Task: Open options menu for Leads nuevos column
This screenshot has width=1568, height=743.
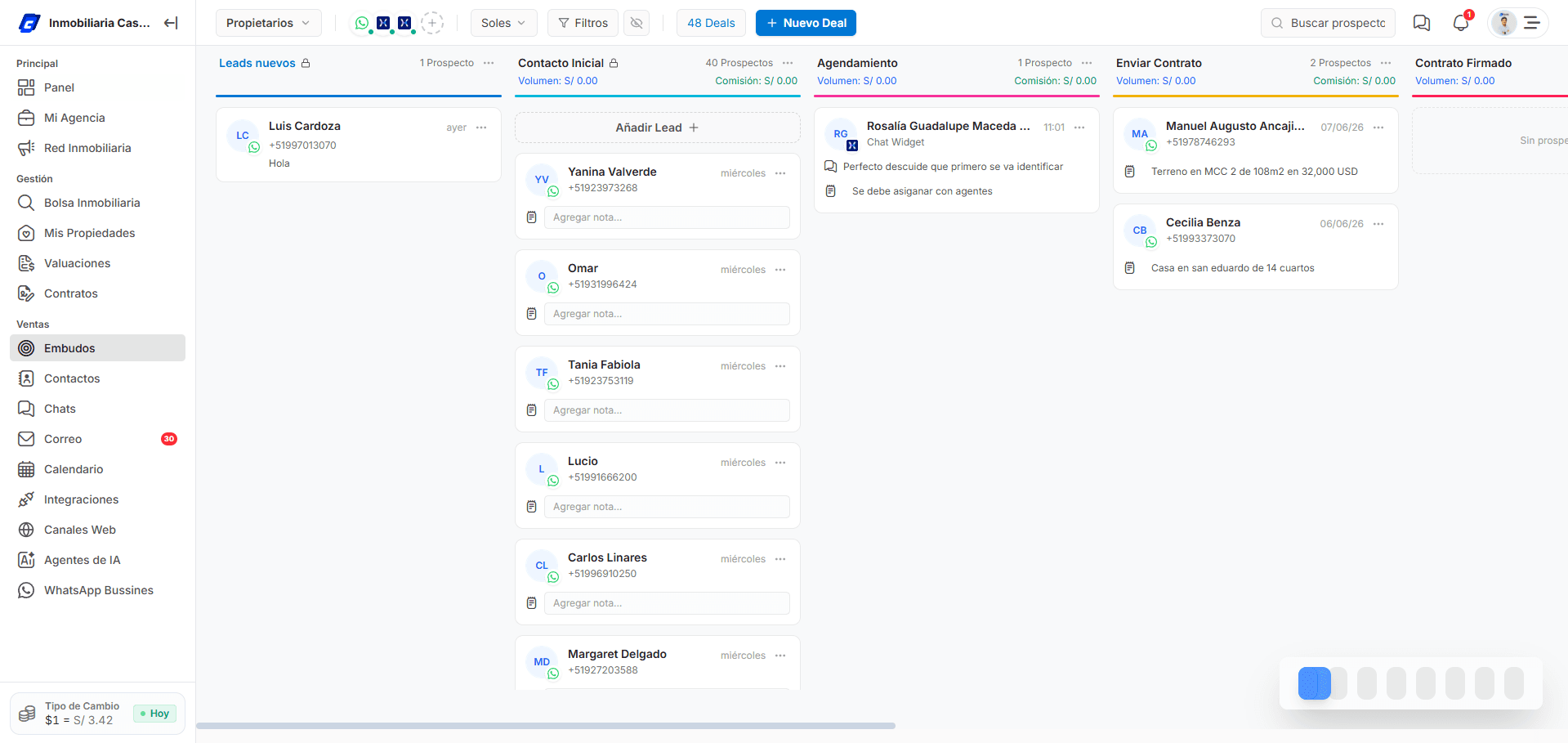Action: pyautogui.click(x=489, y=63)
